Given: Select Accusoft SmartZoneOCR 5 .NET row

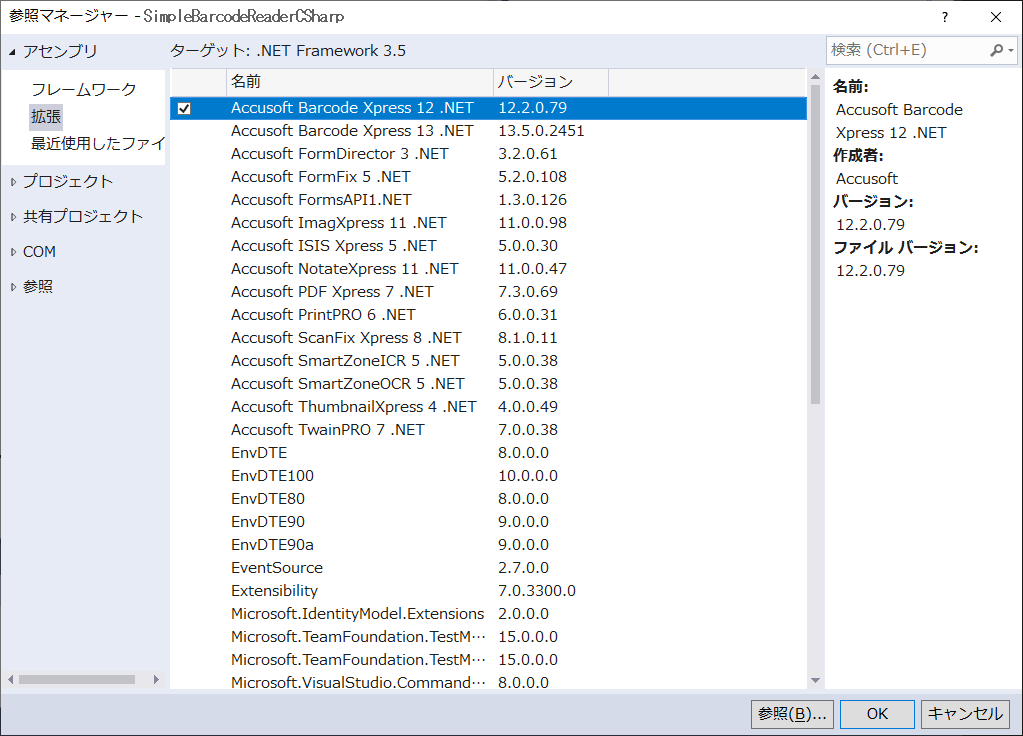Looking at the screenshot, I should [488, 384].
